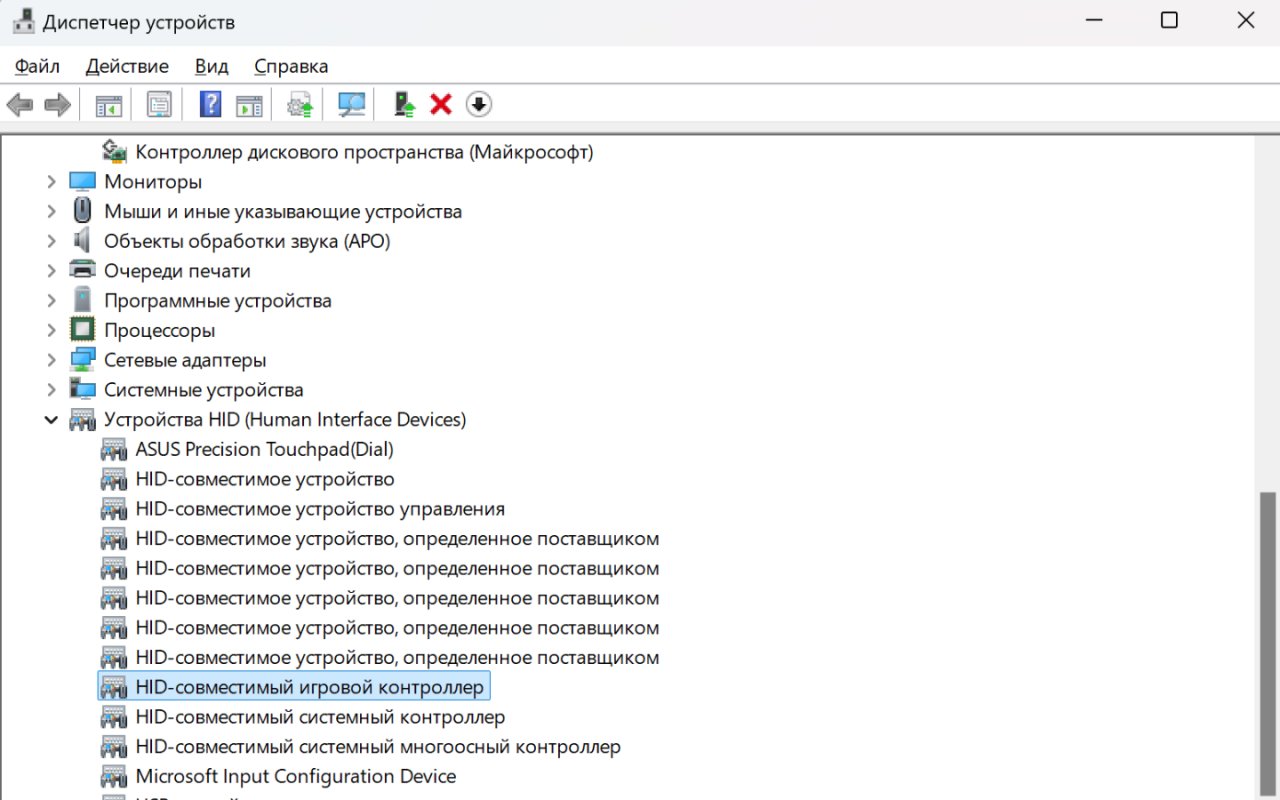Open the Вид menu
This screenshot has width=1280, height=800.
tap(211, 67)
